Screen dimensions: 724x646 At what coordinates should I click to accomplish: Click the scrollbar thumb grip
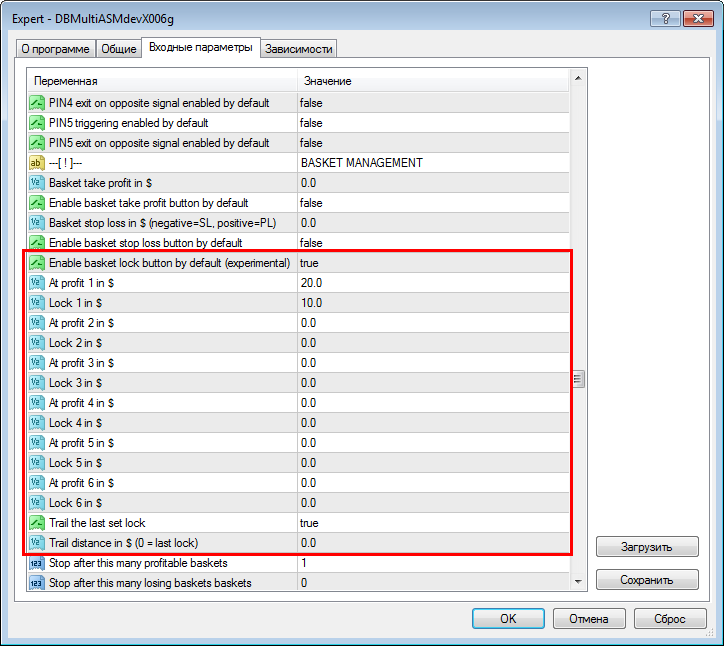pyautogui.click(x=578, y=379)
